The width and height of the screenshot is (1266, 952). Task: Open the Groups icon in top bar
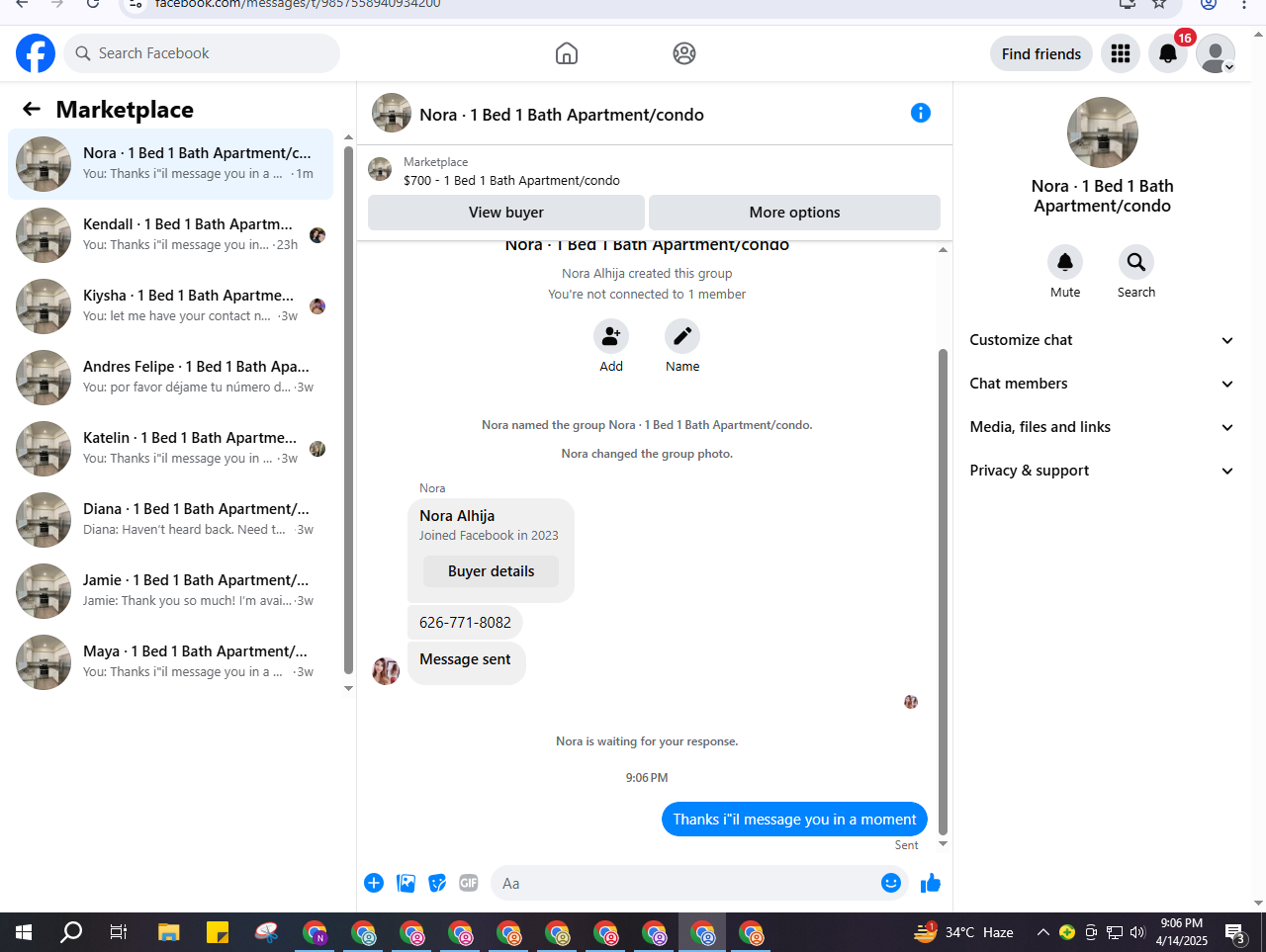click(x=684, y=53)
